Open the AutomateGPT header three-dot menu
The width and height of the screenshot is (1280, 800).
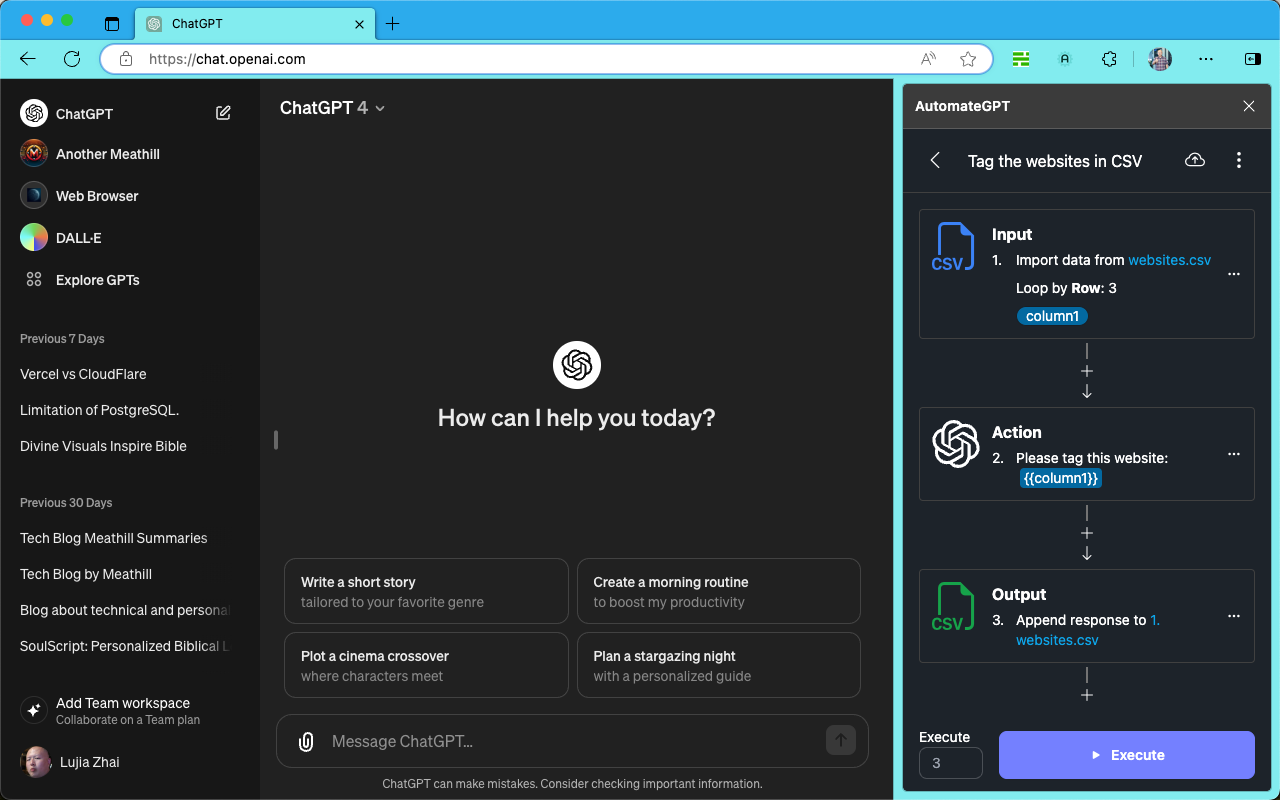(1239, 160)
